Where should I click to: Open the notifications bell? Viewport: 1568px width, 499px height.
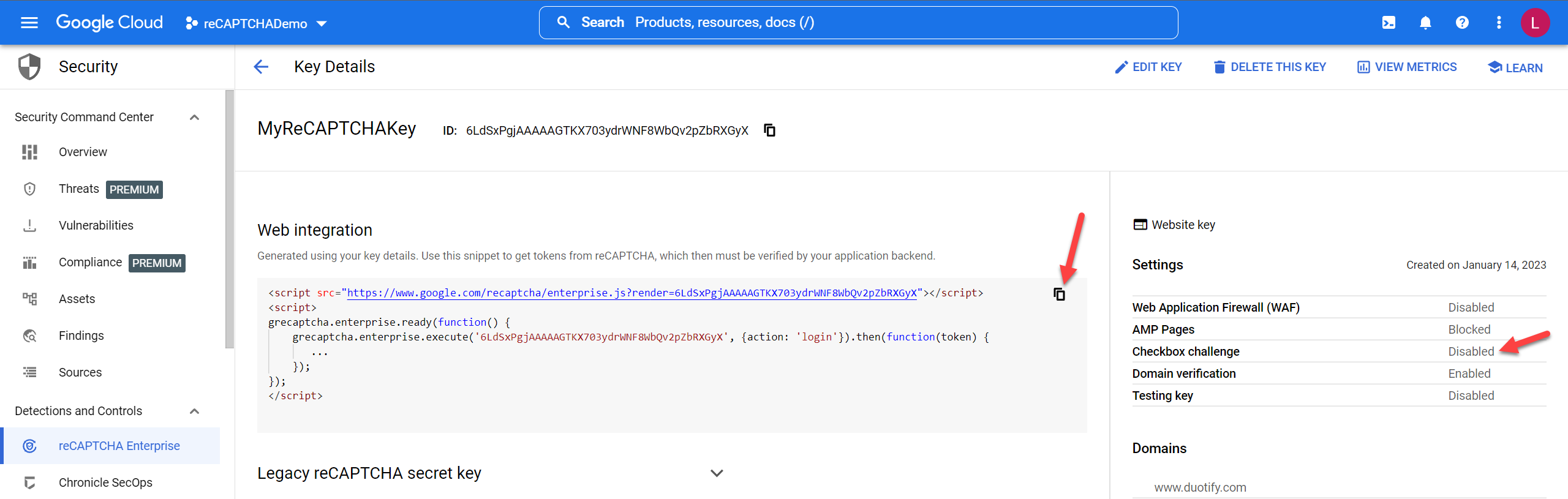(x=1425, y=23)
